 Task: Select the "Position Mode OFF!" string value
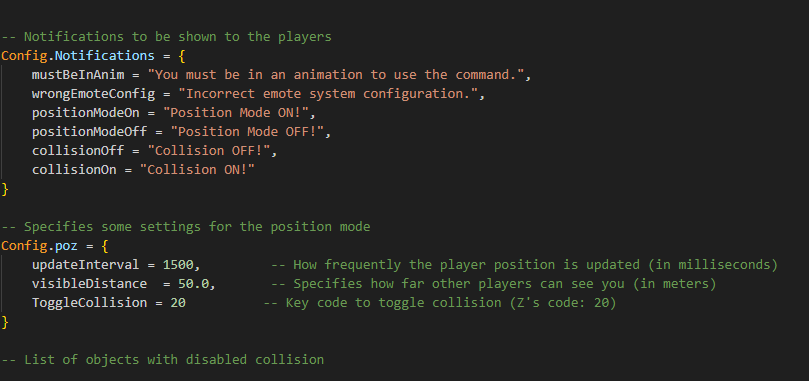pos(246,132)
